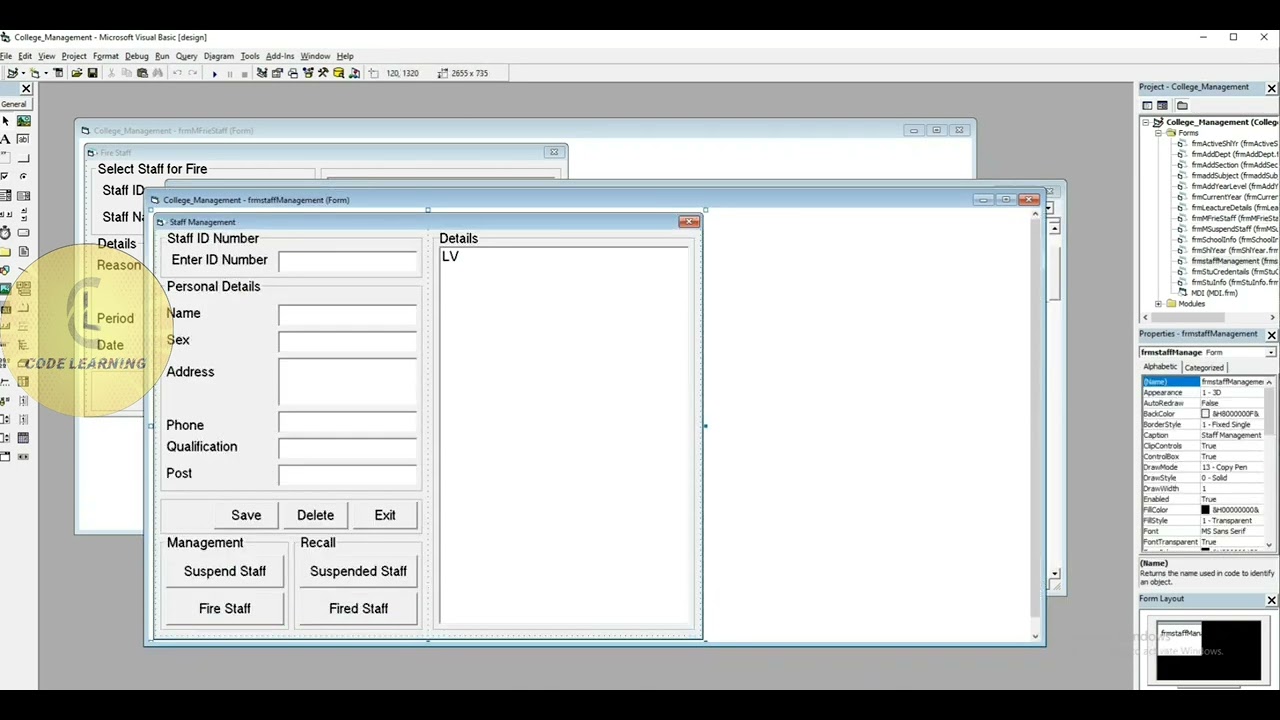1280x720 pixels.
Task: Open the Properties object selector dropdown
Action: tap(1271, 352)
